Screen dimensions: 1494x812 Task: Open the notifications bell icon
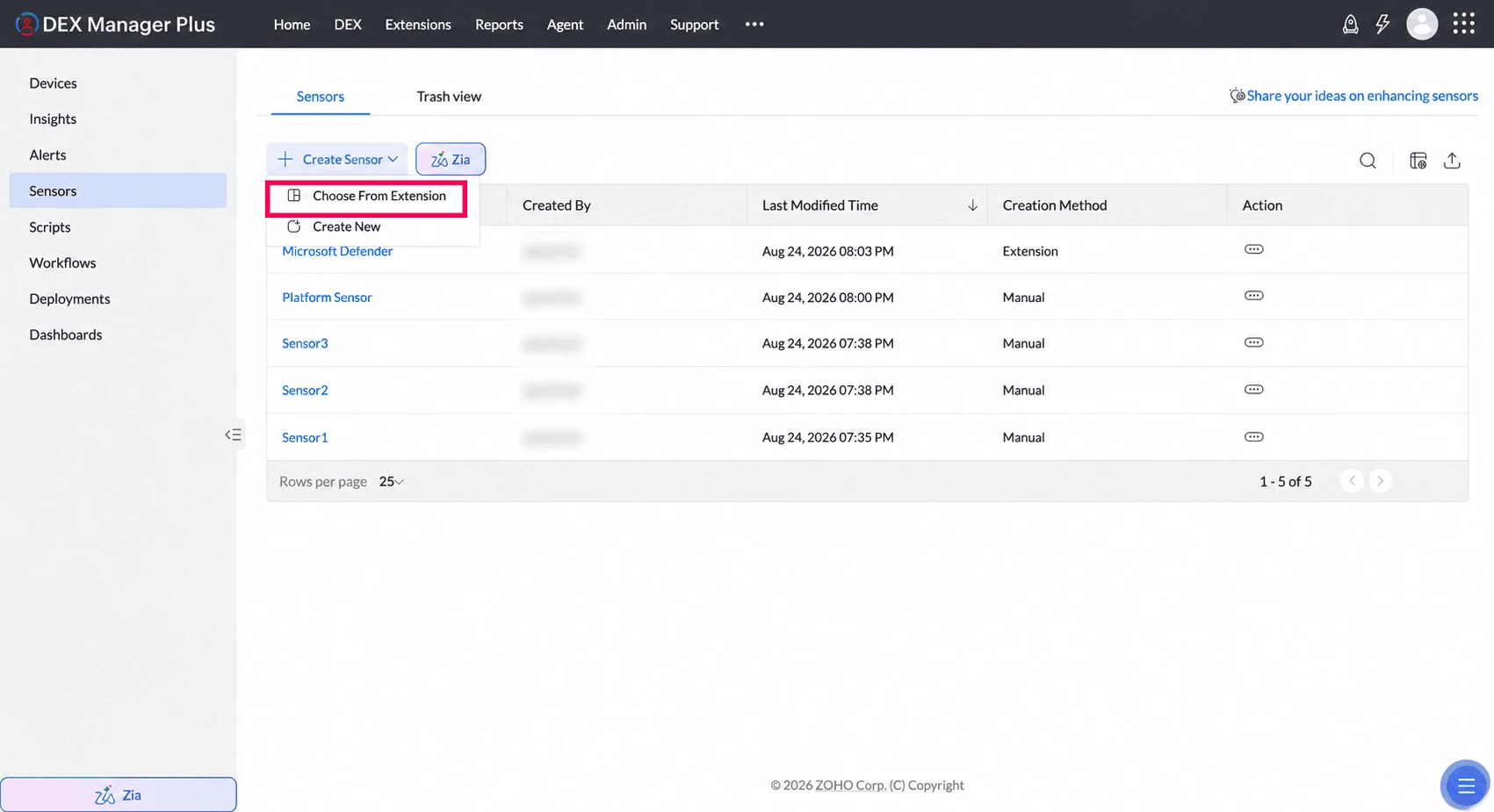point(1350,25)
